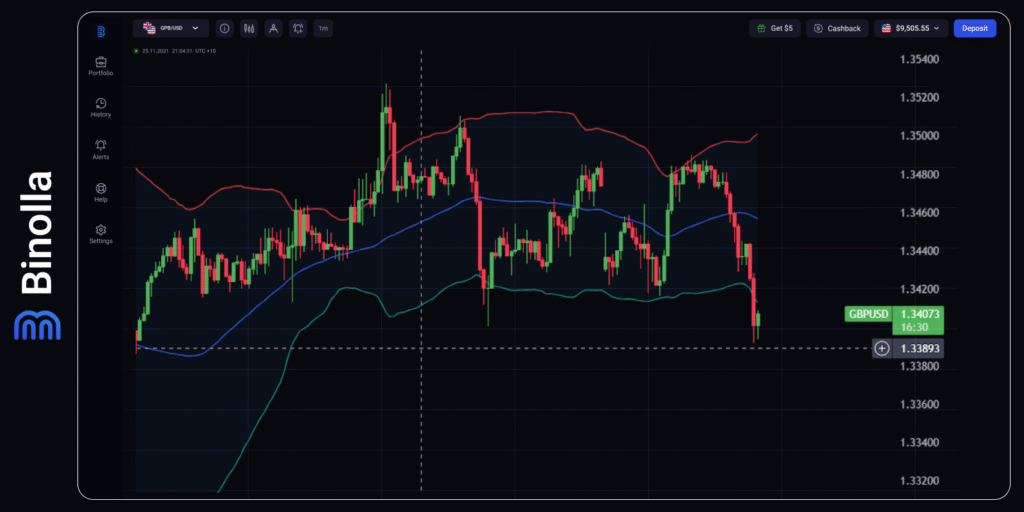
Task: Expand the $9,505.55 account balance dropdown
Action: click(x=910, y=29)
